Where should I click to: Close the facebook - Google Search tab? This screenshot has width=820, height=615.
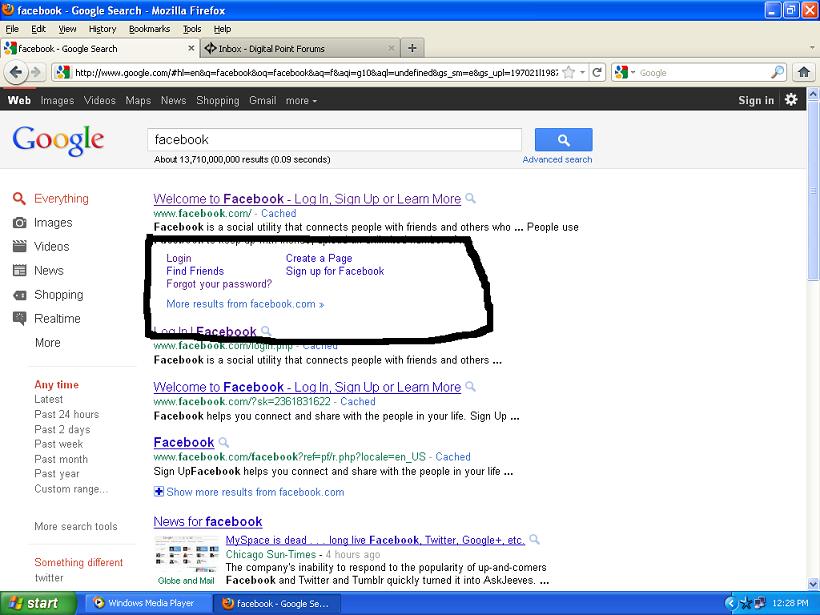(x=191, y=48)
